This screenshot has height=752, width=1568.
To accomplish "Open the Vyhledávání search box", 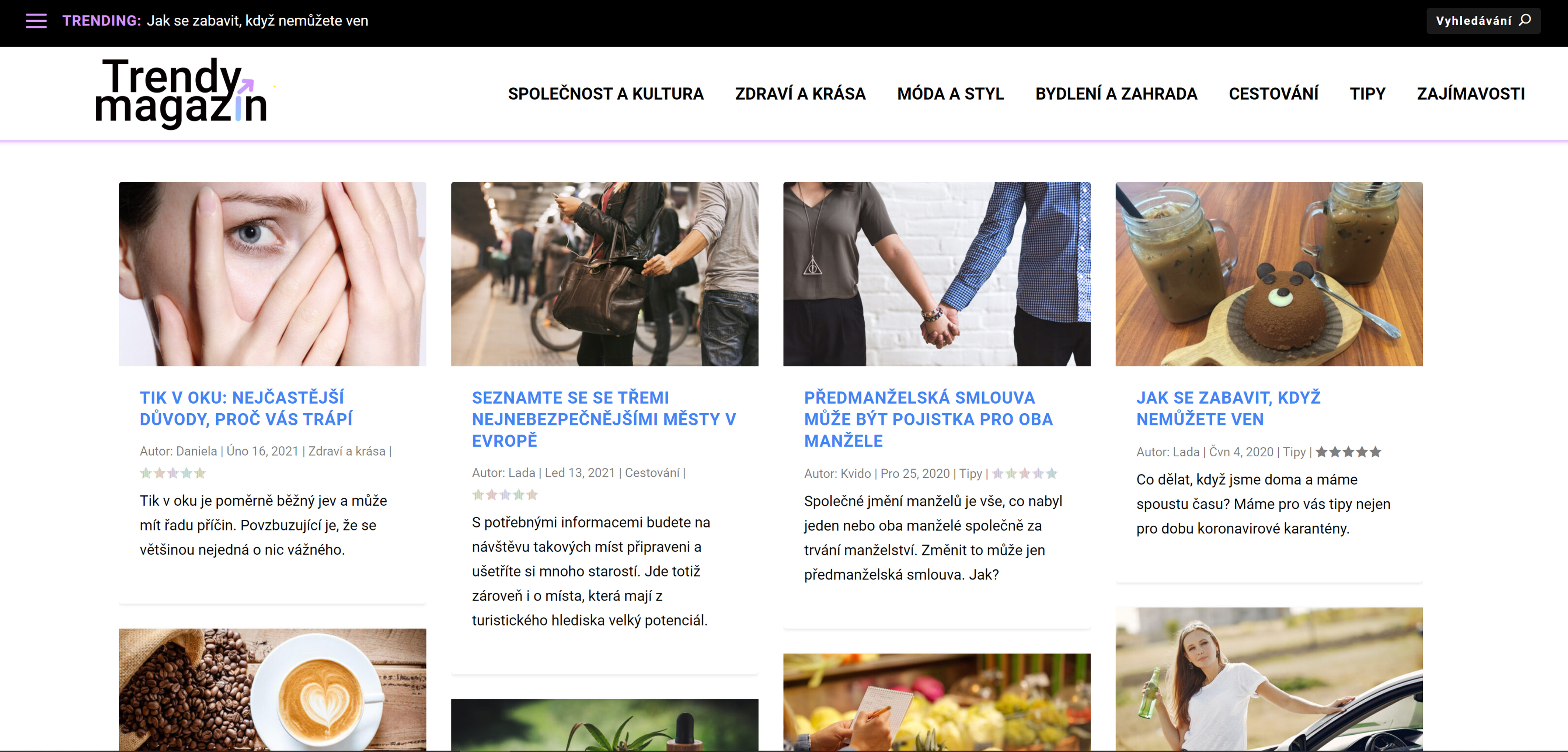I will (x=1483, y=21).
